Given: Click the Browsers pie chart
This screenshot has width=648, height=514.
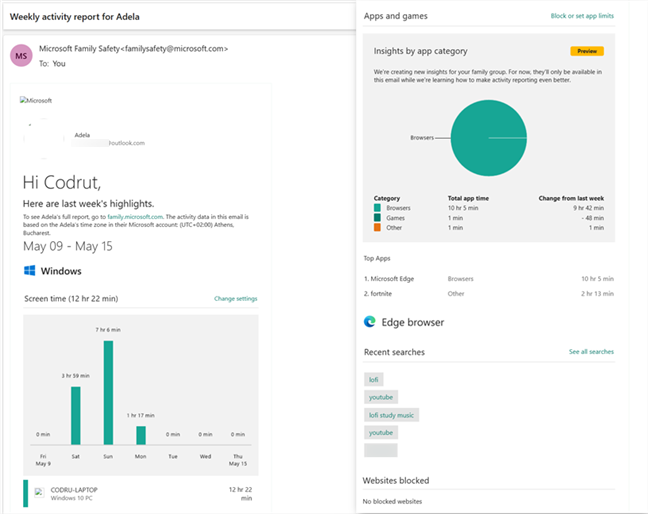Looking at the screenshot, I should tap(488, 138).
